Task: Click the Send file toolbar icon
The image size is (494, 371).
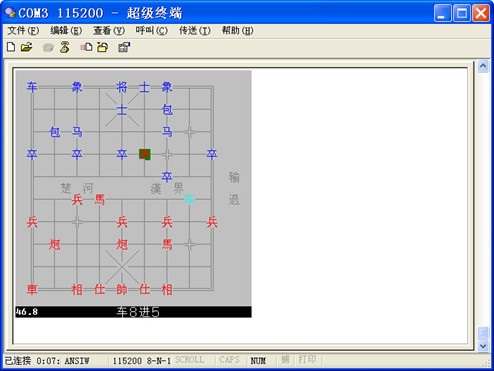Action: [86, 47]
